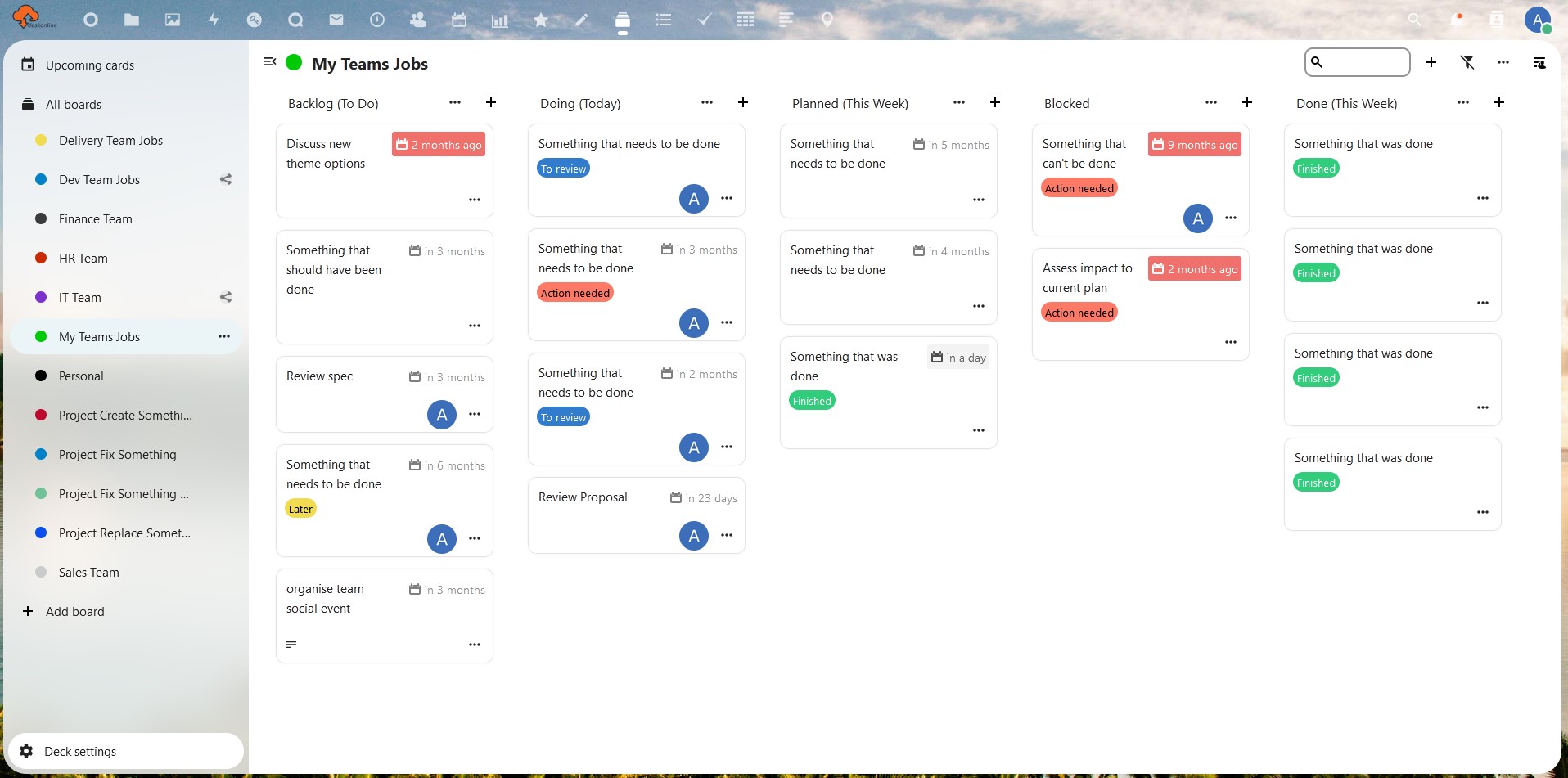Click yellow dot of Delivery Team Jobs
The image size is (1568, 778).
pyautogui.click(x=41, y=140)
